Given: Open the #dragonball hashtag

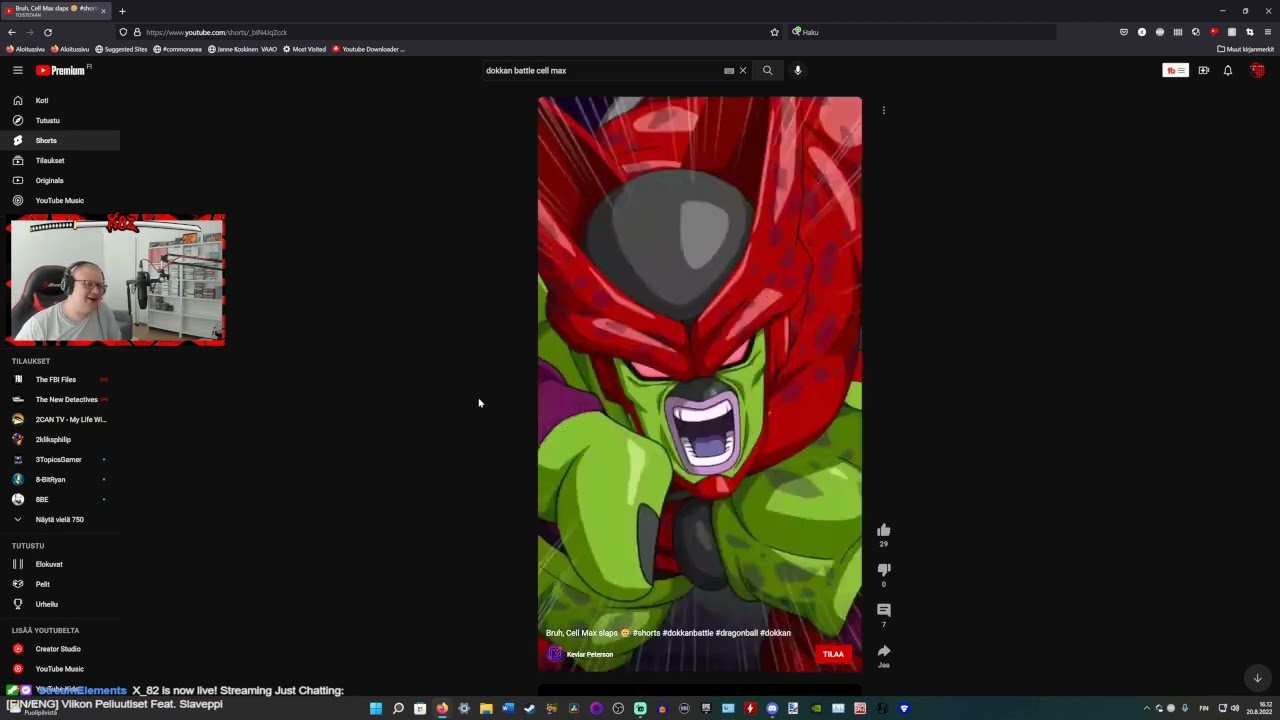Looking at the screenshot, I should click(x=737, y=633).
